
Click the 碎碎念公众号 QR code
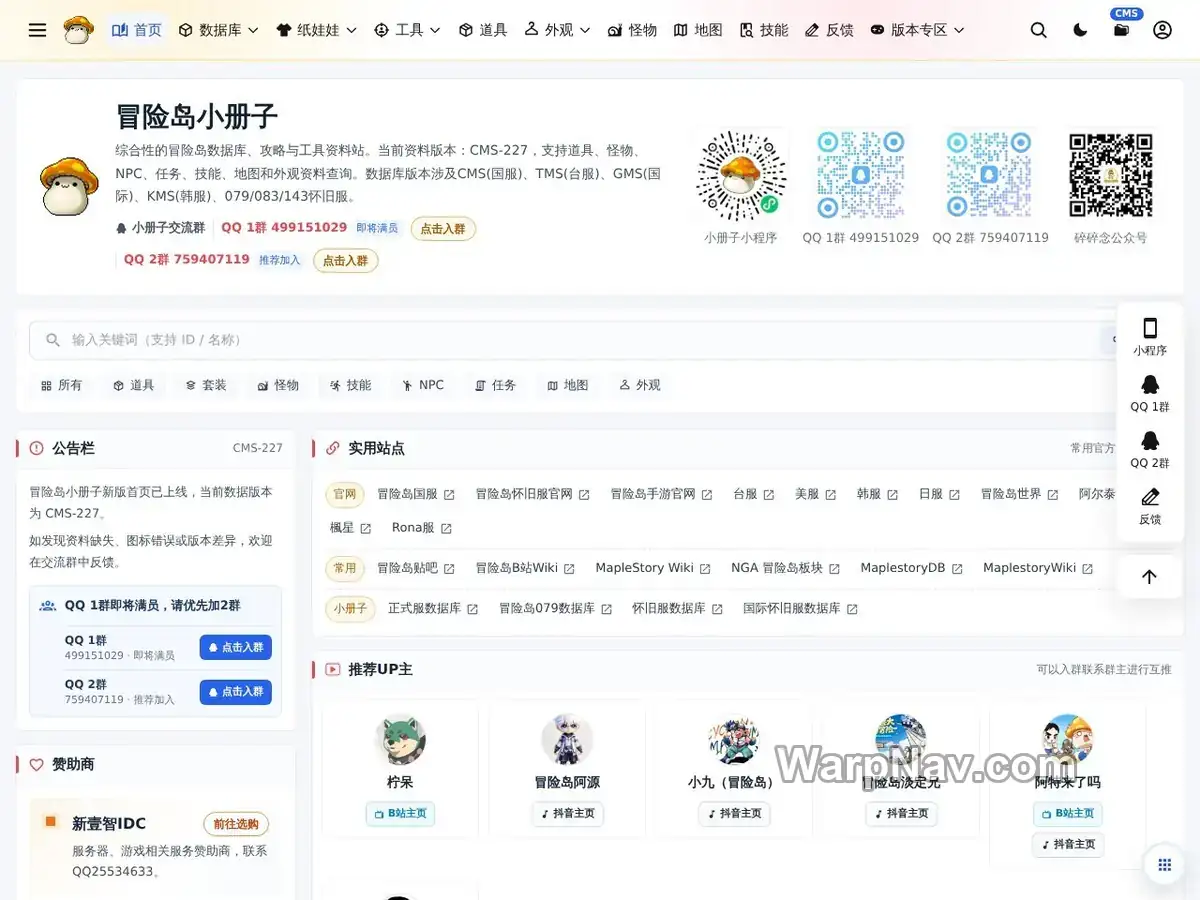[x=1110, y=175]
